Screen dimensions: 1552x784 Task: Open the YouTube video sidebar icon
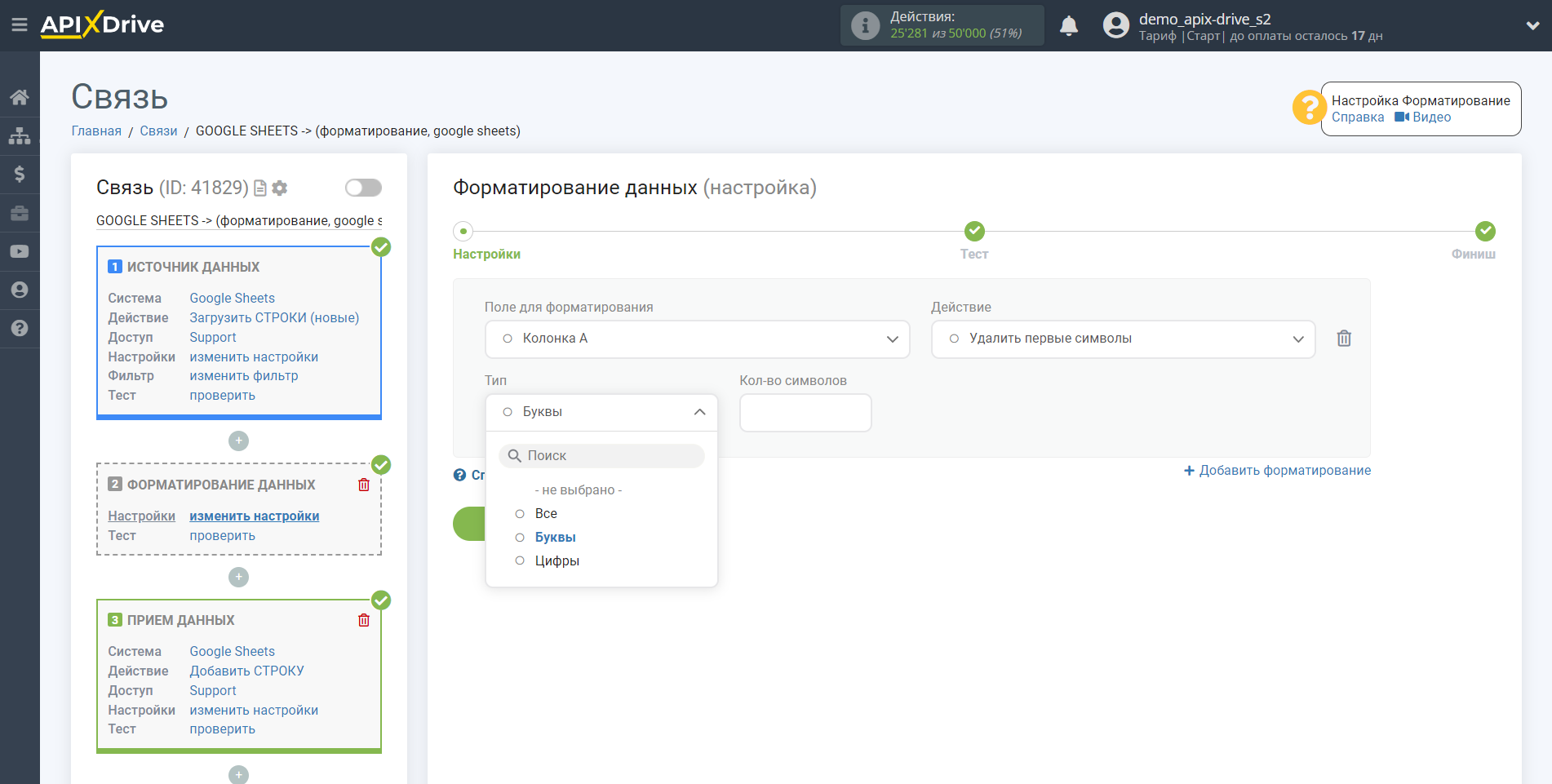pyautogui.click(x=20, y=251)
